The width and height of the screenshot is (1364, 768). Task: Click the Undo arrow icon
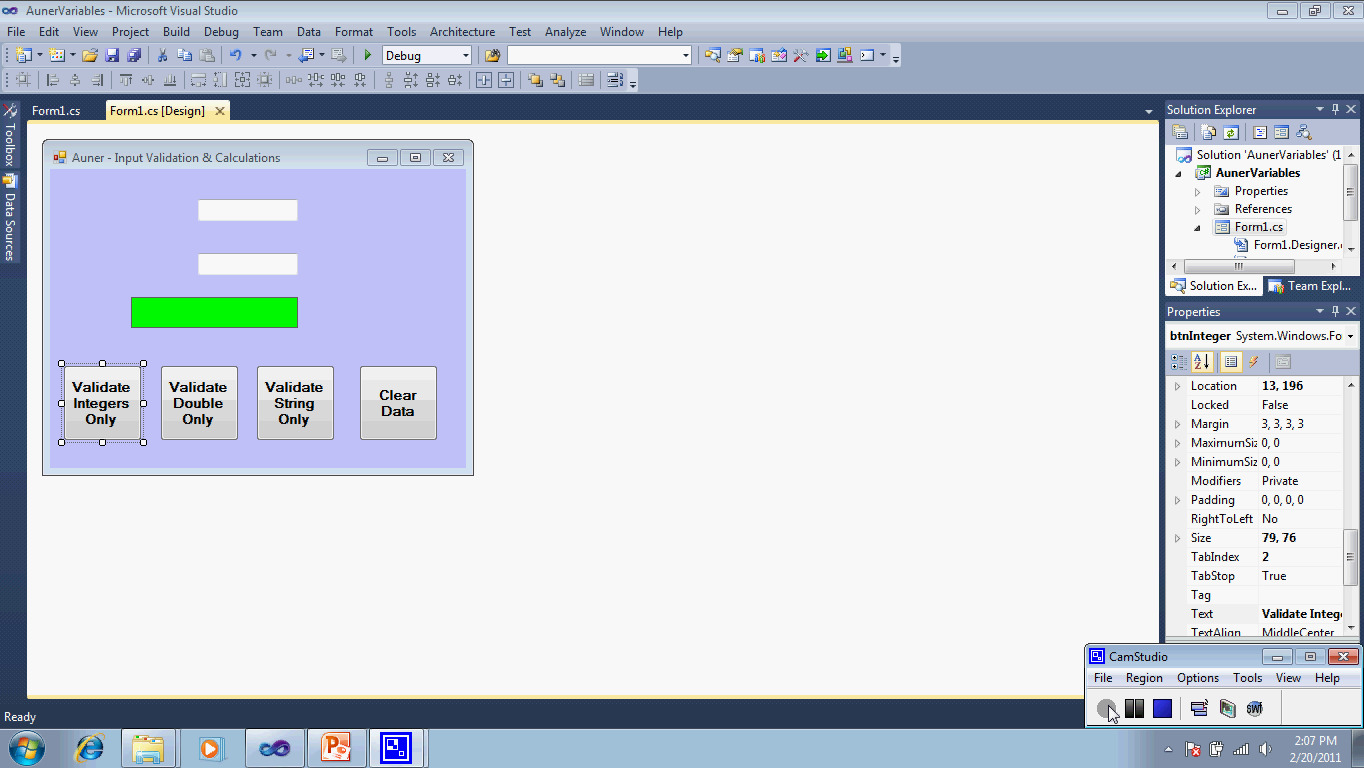[x=235, y=56]
